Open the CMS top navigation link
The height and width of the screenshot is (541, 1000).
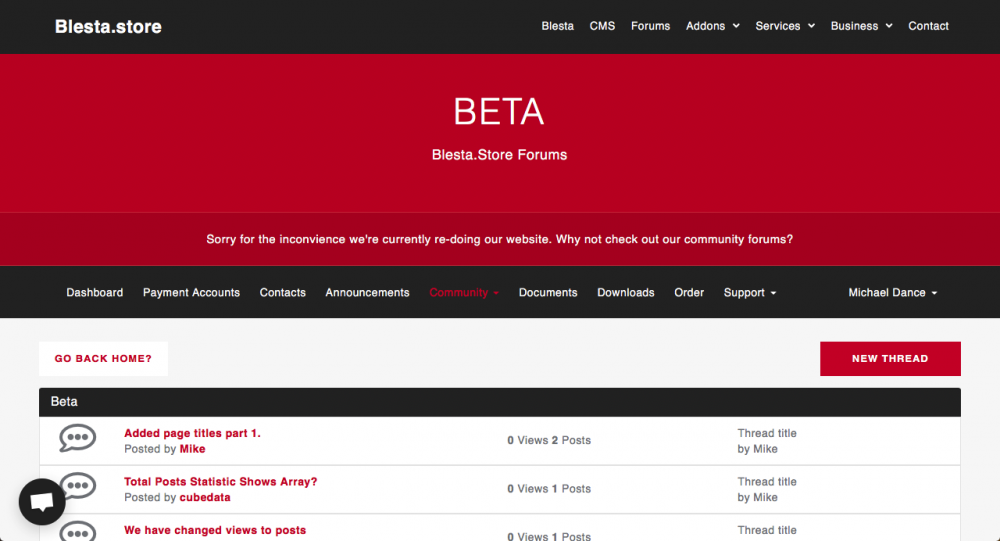tap(602, 26)
